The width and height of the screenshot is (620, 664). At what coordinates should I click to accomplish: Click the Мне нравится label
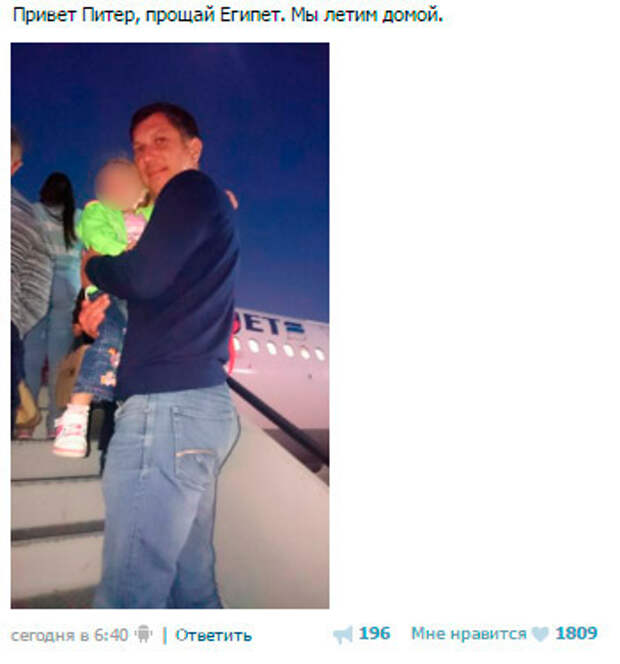click(469, 634)
